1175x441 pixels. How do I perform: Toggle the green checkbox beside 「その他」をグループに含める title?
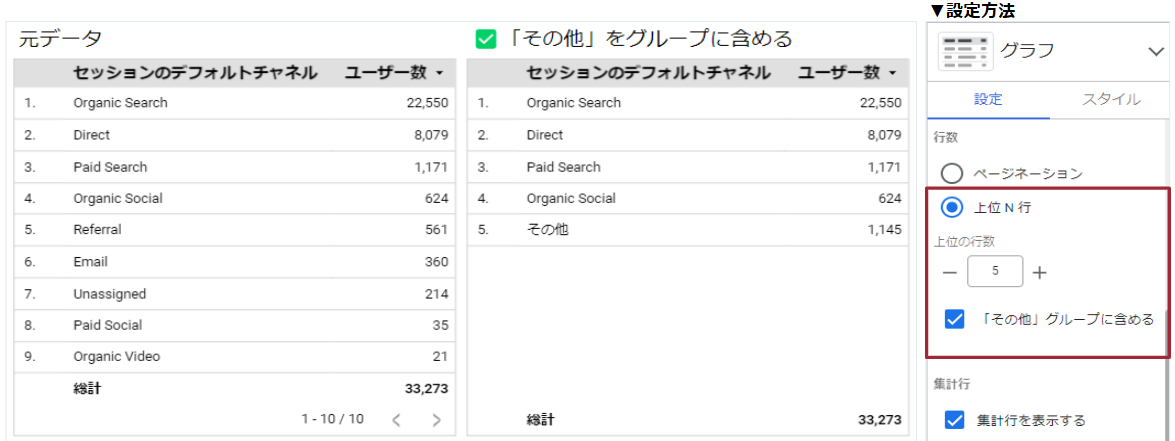(x=486, y=39)
